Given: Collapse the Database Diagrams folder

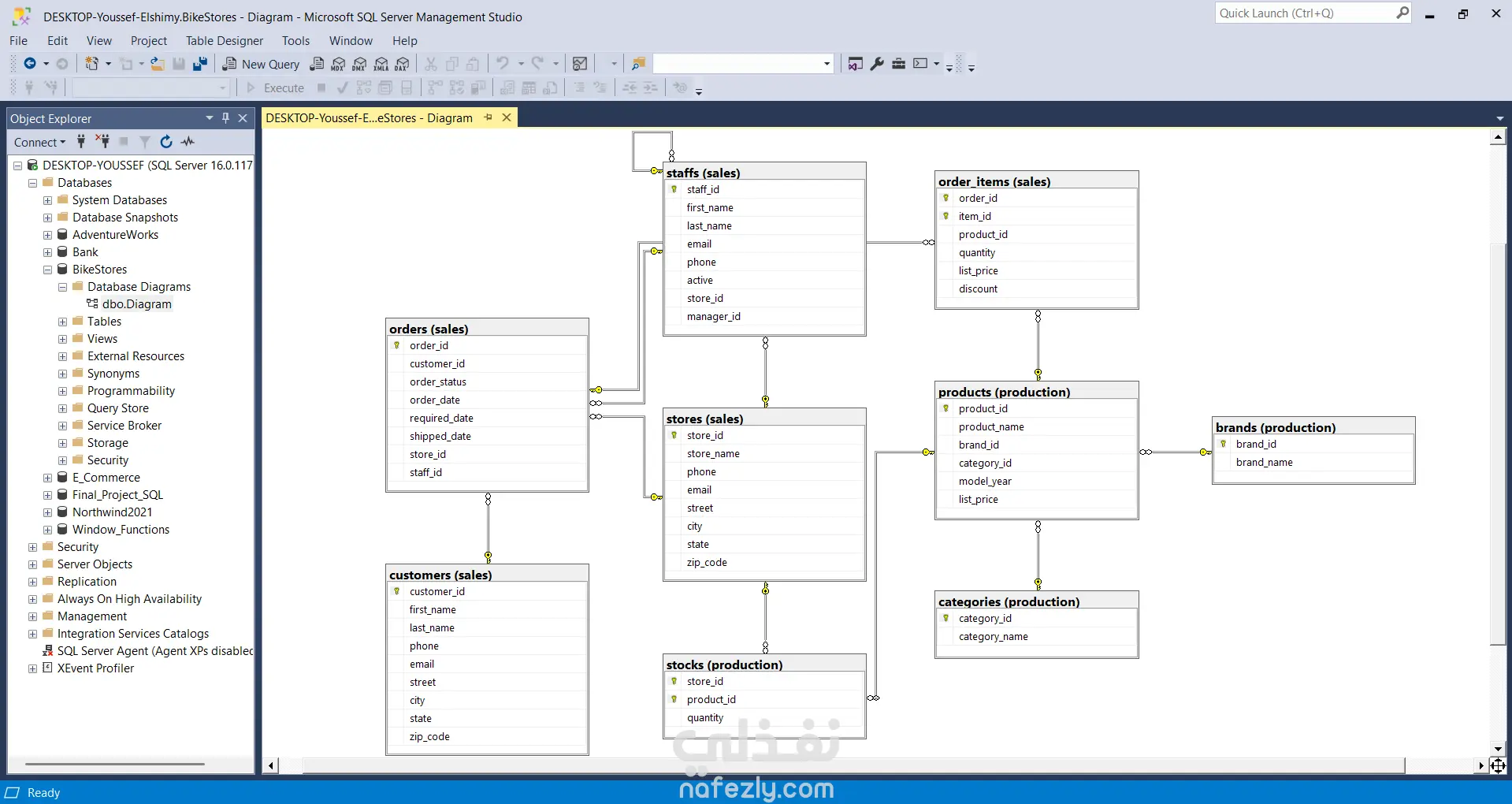Looking at the screenshot, I should (x=62, y=287).
